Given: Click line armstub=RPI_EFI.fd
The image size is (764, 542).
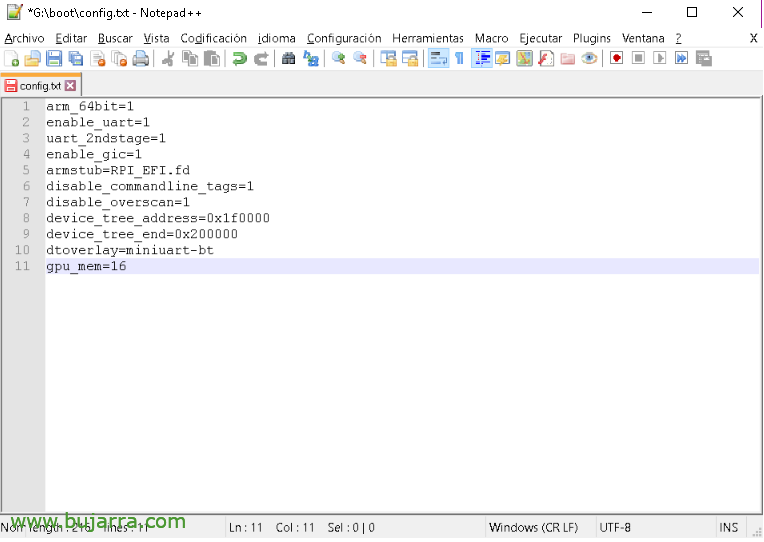Looking at the screenshot, I should [x=118, y=170].
